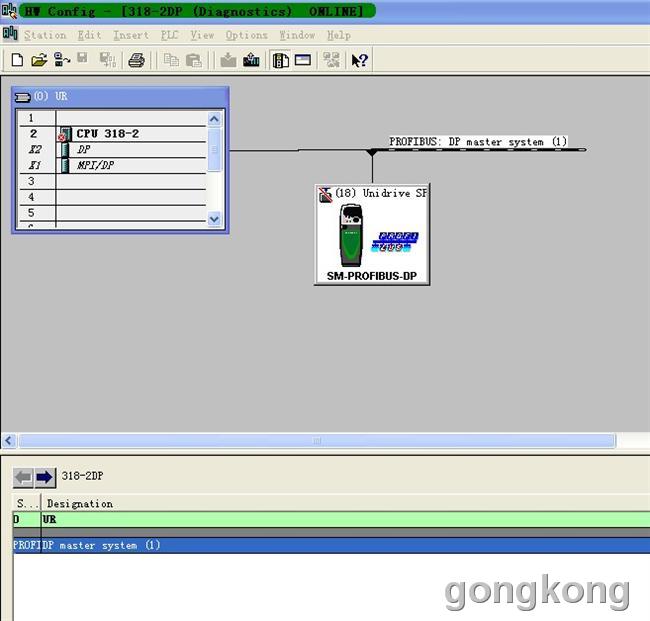This screenshot has height=621, width=650.
Task: Open the Help menu
Action: click(x=339, y=35)
